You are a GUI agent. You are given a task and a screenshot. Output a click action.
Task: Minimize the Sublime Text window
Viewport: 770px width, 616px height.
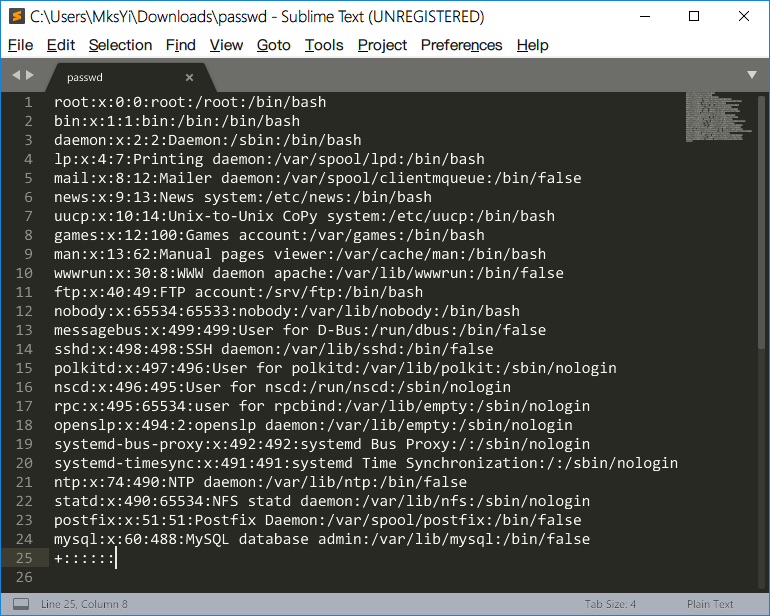tap(645, 17)
